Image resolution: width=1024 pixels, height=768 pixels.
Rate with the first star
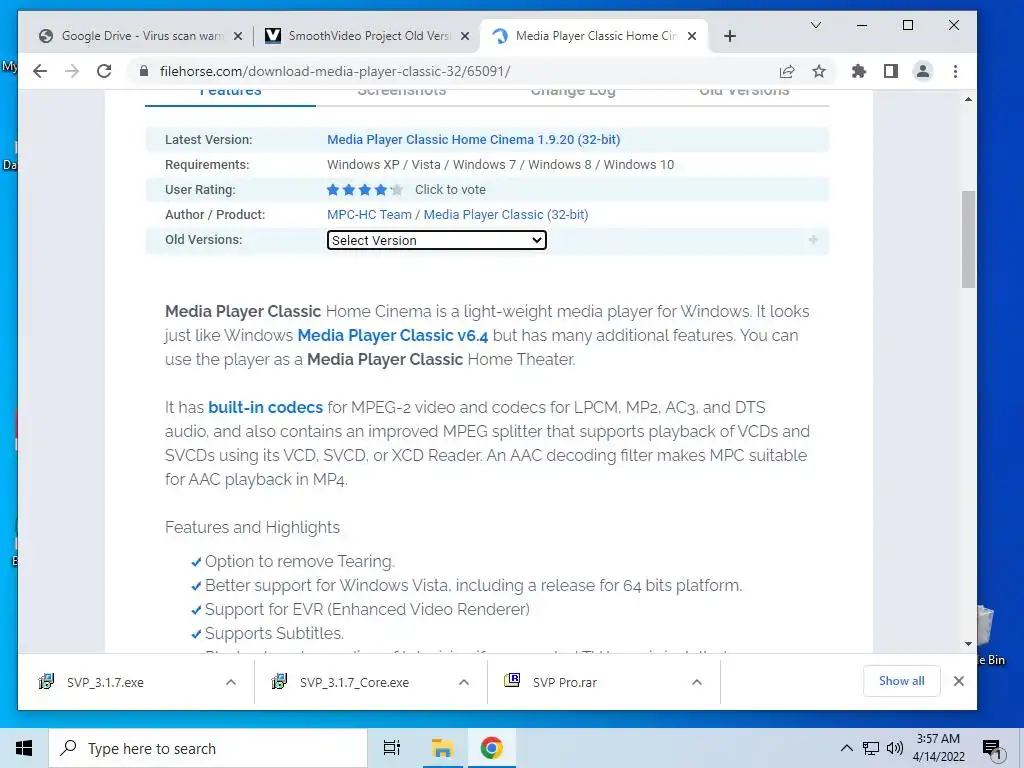tap(333, 190)
